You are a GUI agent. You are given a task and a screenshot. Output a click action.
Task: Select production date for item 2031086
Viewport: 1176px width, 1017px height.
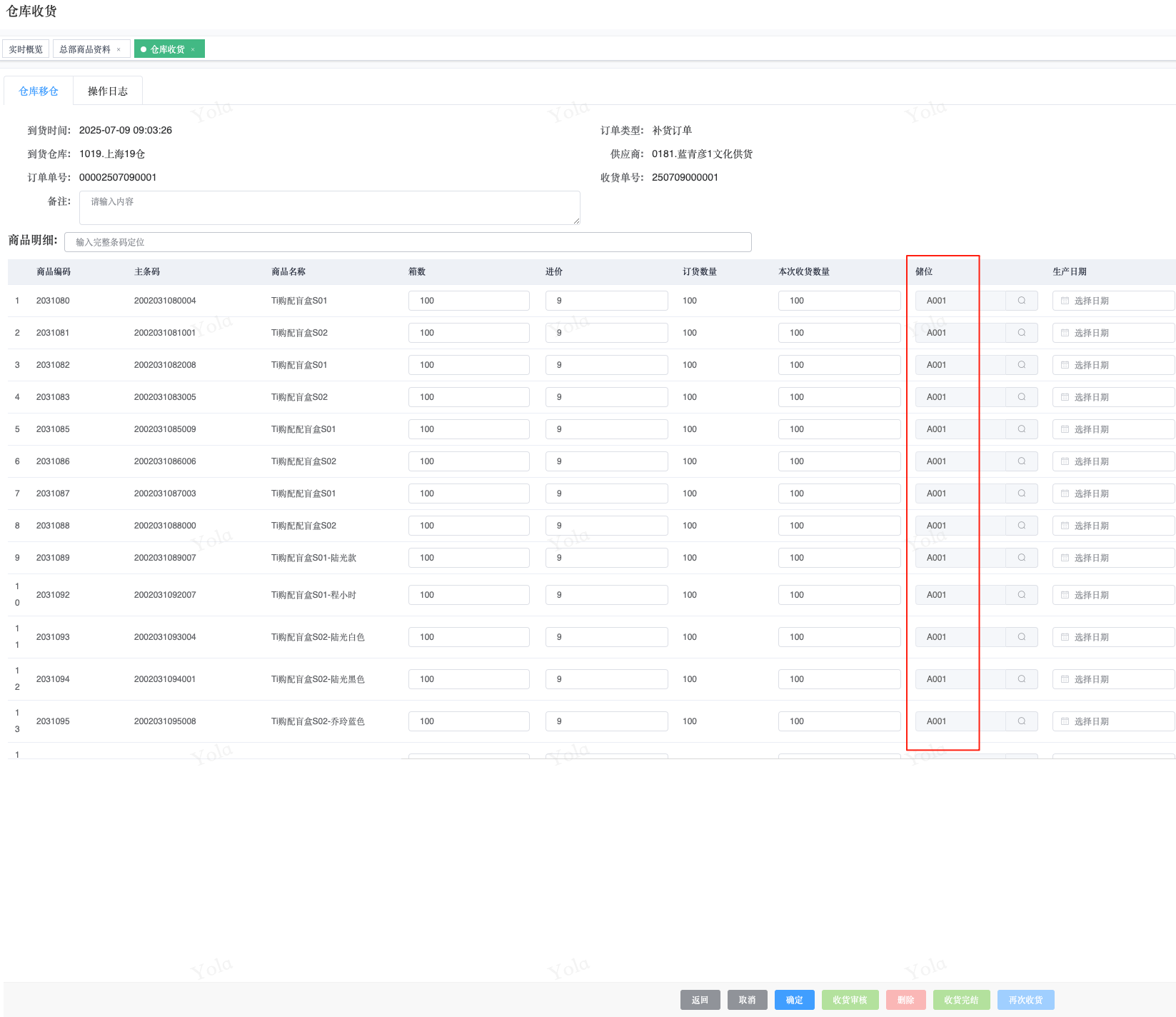coord(1112,461)
